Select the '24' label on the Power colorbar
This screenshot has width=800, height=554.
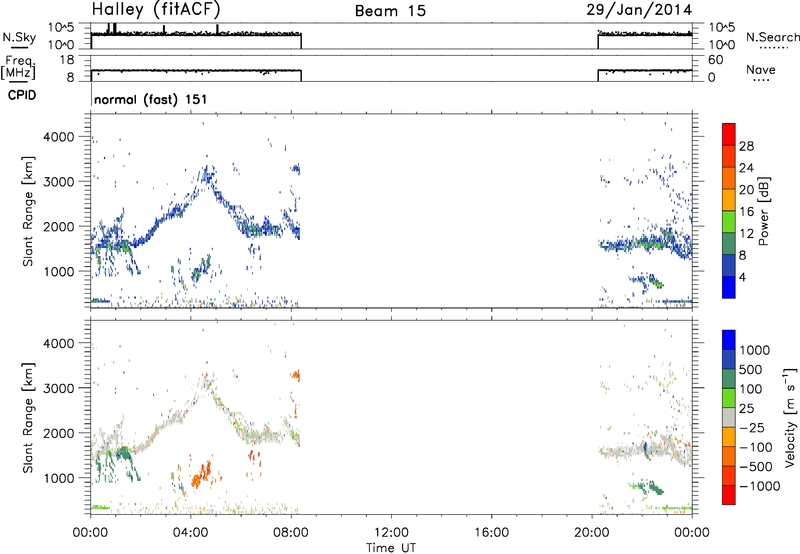point(746,168)
